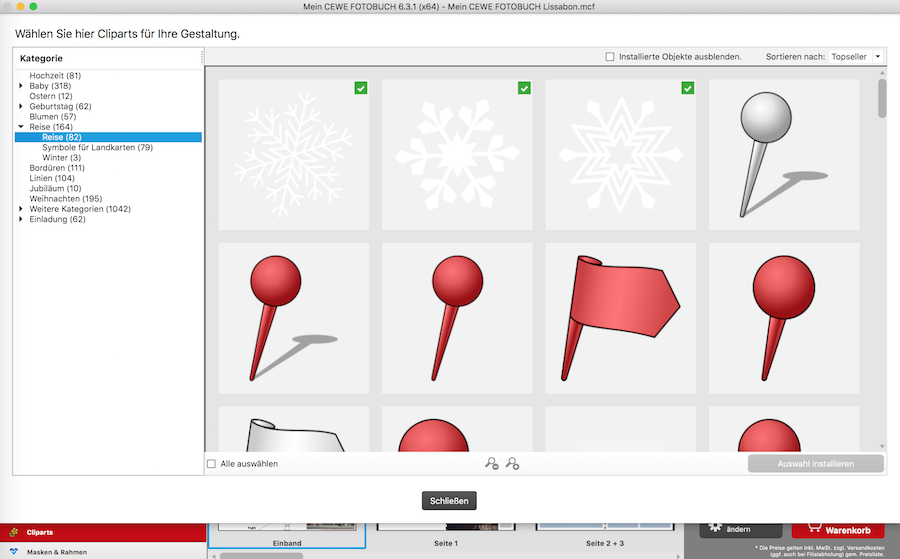The width and height of the screenshot is (900, 559).
Task: Select the highlighted Reise (82) subcategory
Action: click(108, 137)
